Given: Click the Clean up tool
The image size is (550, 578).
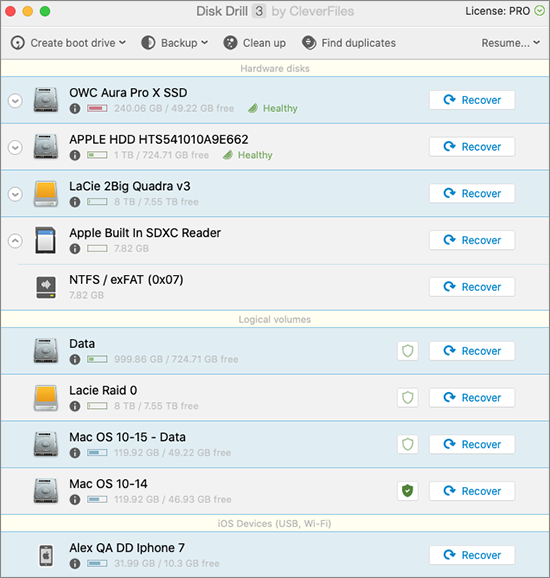Looking at the screenshot, I should (x=254, y=43).
